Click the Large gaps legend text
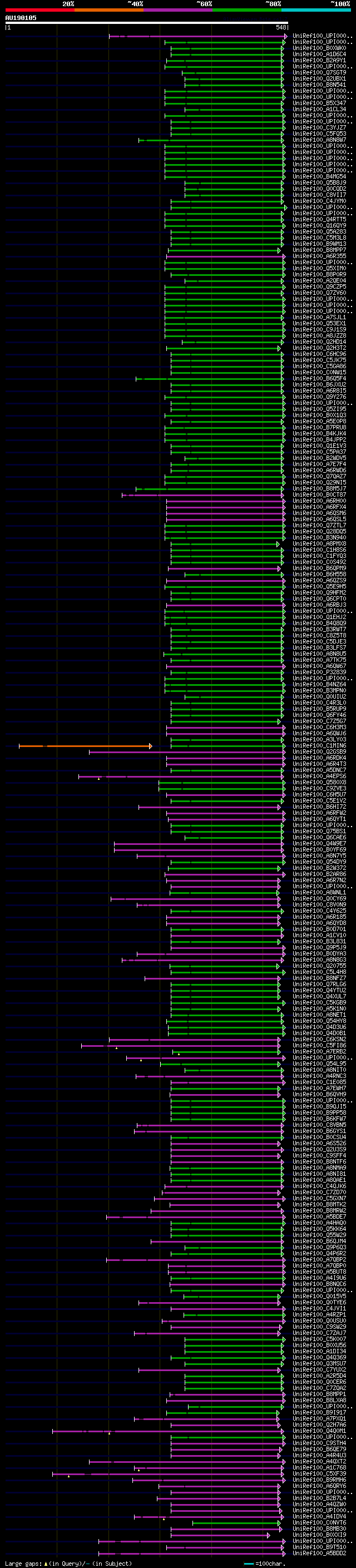This screenshot has width=356, height=1568. click(68, 1563)
